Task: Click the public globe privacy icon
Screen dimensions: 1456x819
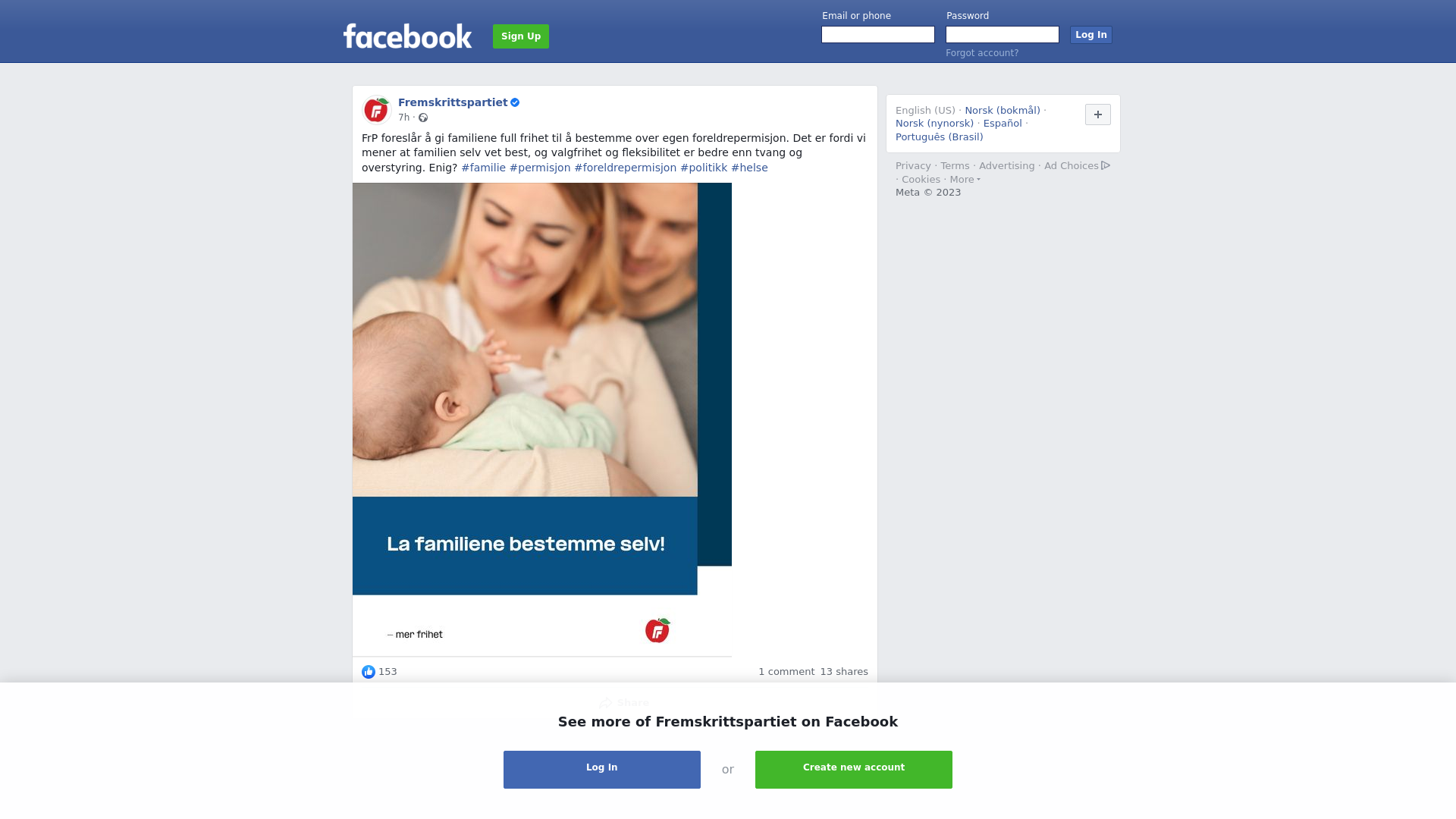Action: [x=423, y=118]
